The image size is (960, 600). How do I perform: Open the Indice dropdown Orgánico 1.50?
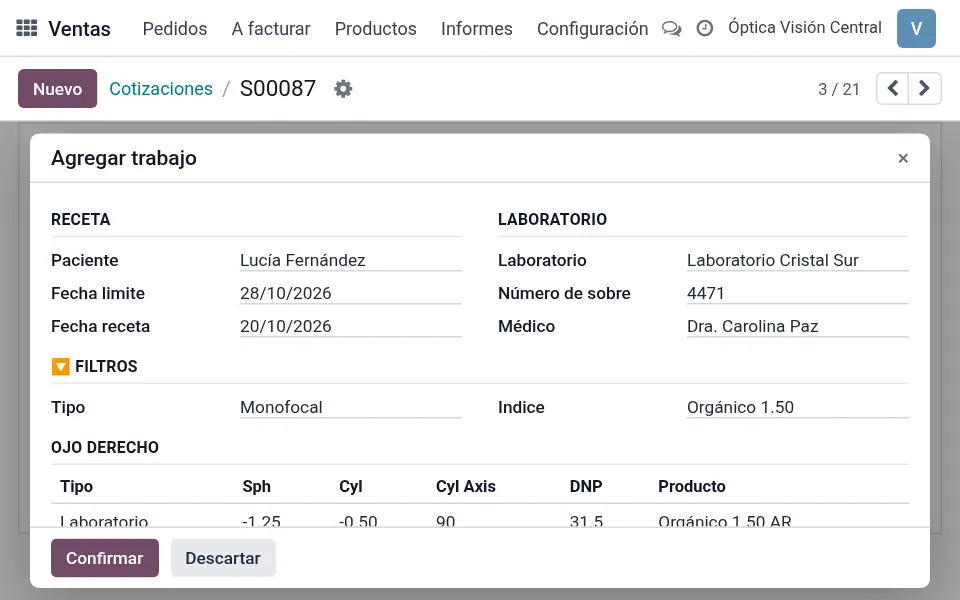797,407
